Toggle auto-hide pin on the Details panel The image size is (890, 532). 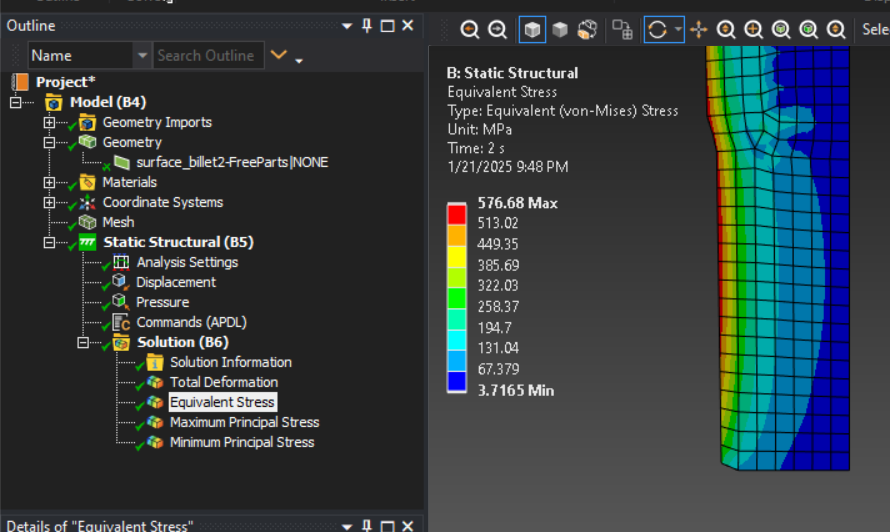(367, 526)
